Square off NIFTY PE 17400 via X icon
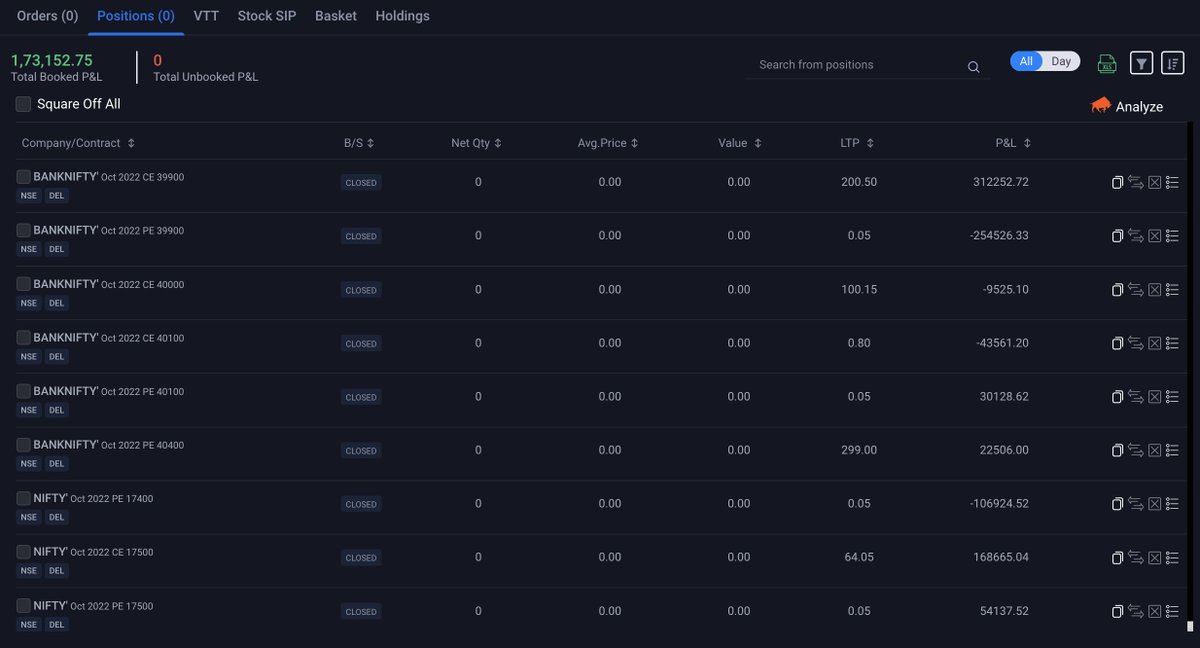Screen dimensions: 1200x648 [x=1154, y=504]
